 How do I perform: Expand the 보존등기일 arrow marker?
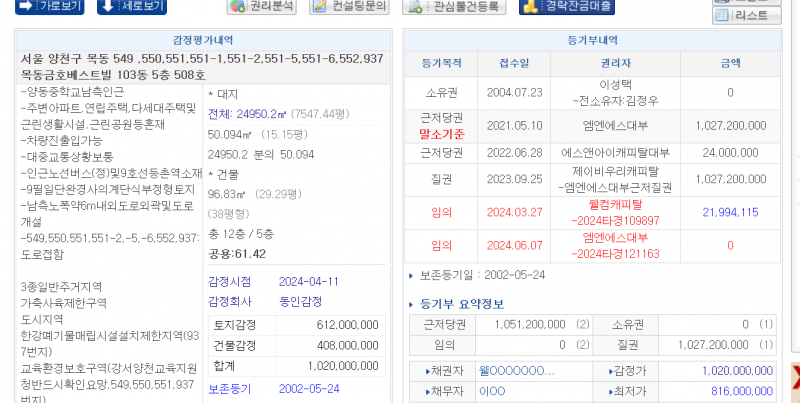coord(411,275)
